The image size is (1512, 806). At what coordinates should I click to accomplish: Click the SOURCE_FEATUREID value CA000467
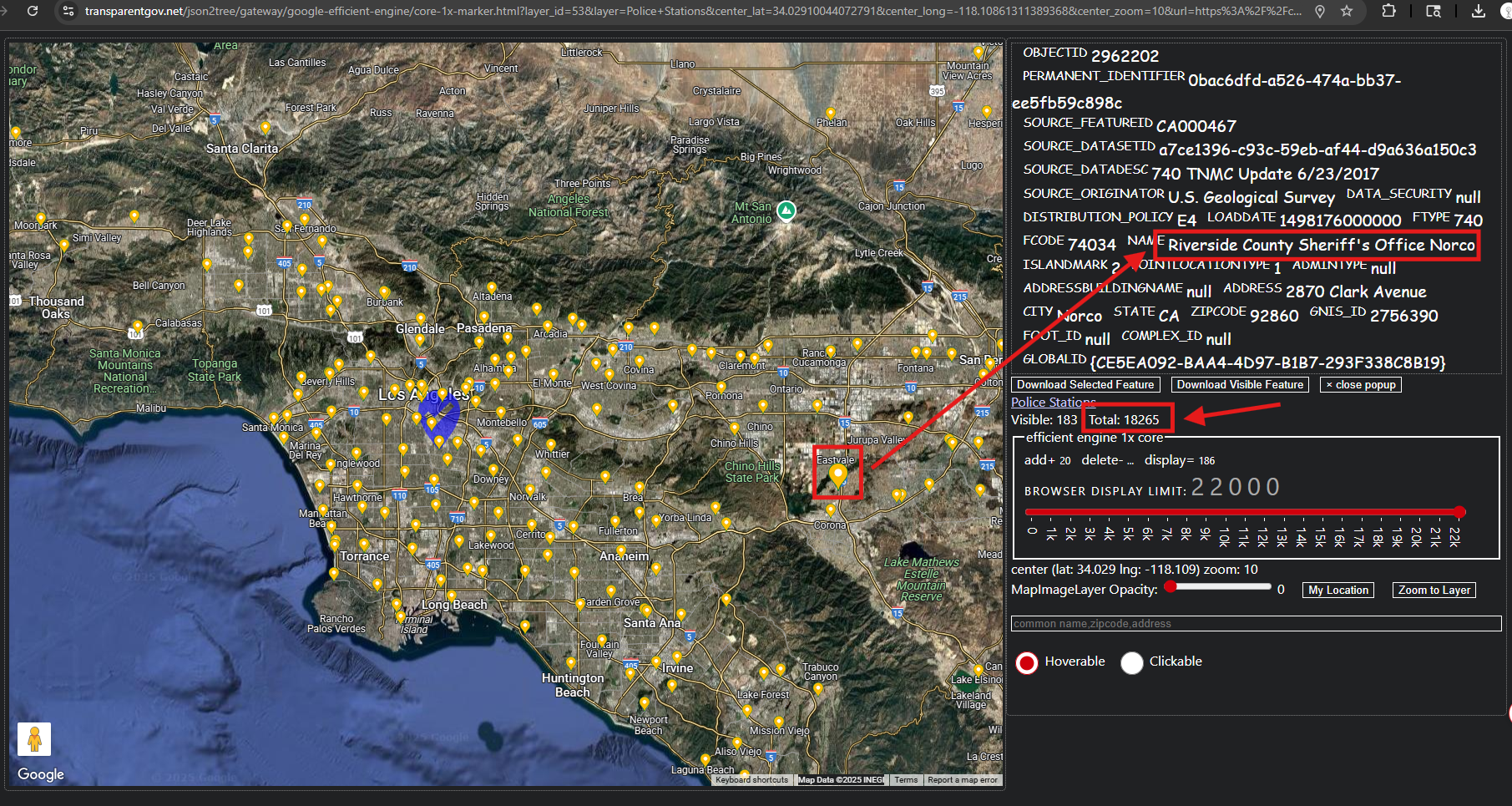1196,127
